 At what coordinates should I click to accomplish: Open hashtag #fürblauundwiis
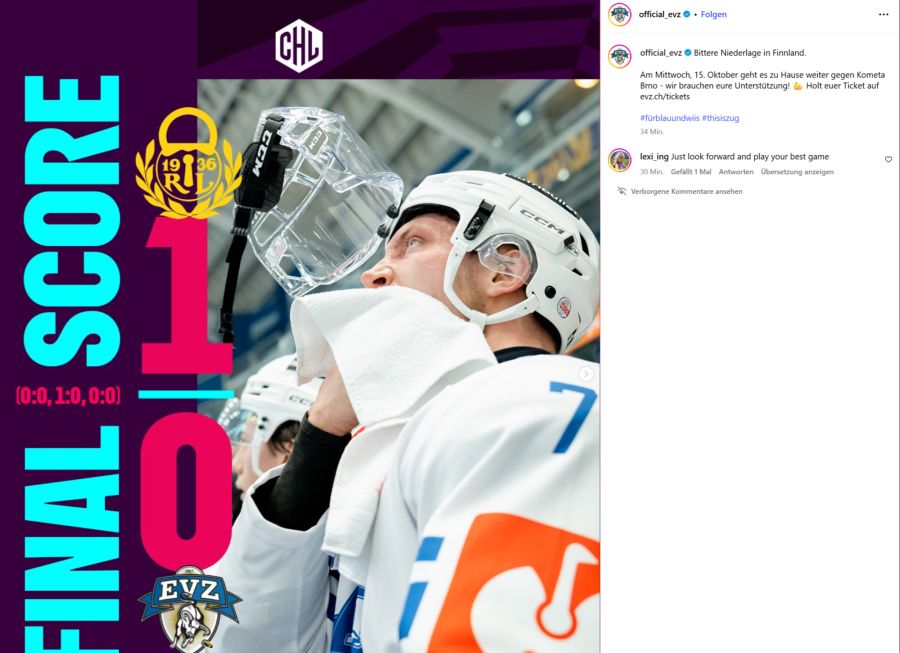pyautogui.click(x=669, y=118)
